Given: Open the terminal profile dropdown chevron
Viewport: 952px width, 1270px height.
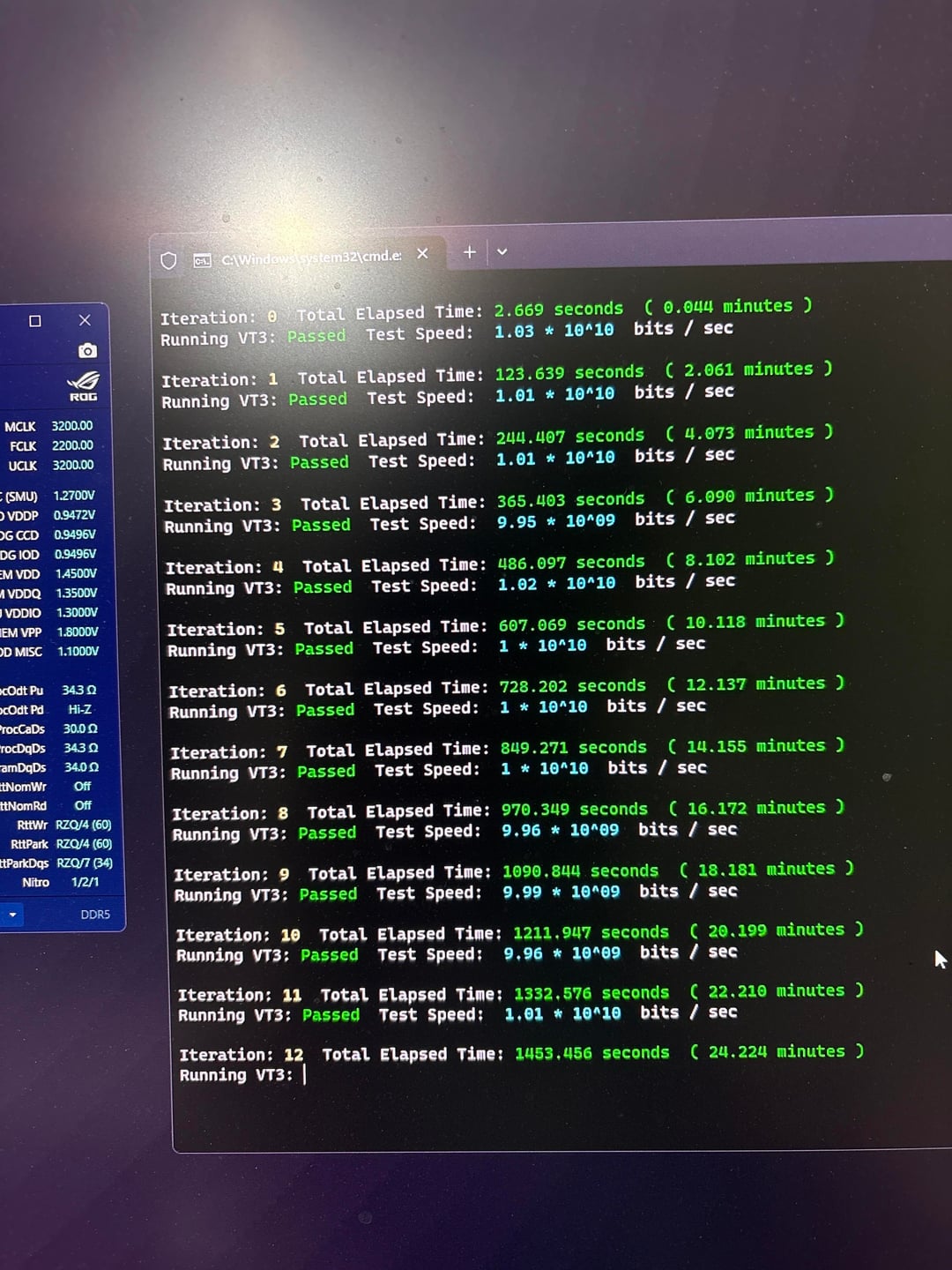Looking at the screenshot, I should pyautogui.click(x=502, y=252).
